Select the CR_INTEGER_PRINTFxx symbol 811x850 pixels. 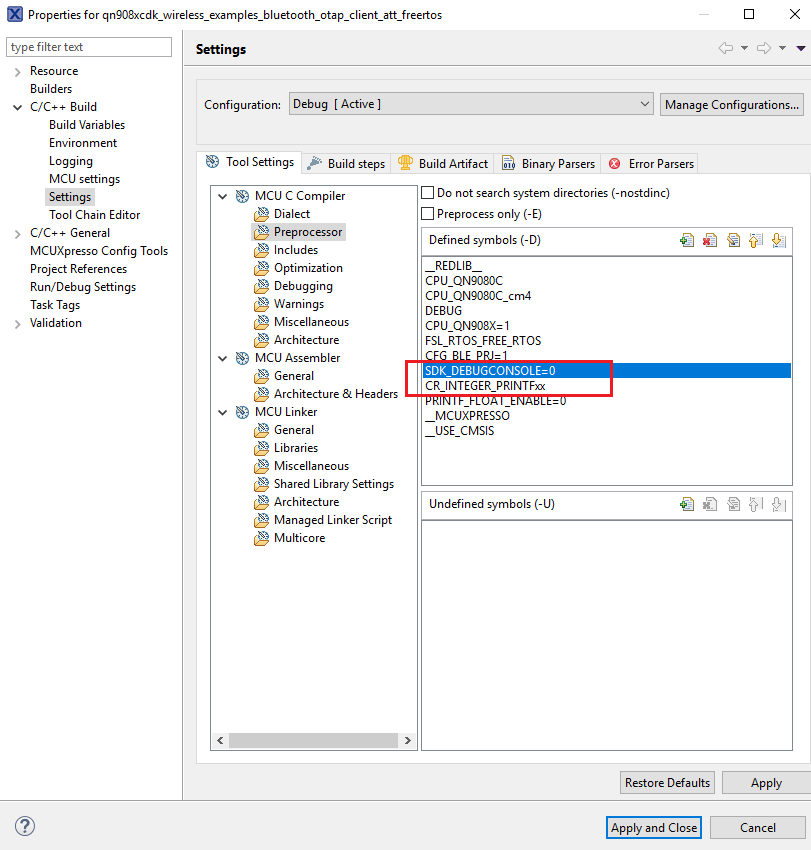tap(485, 386)
